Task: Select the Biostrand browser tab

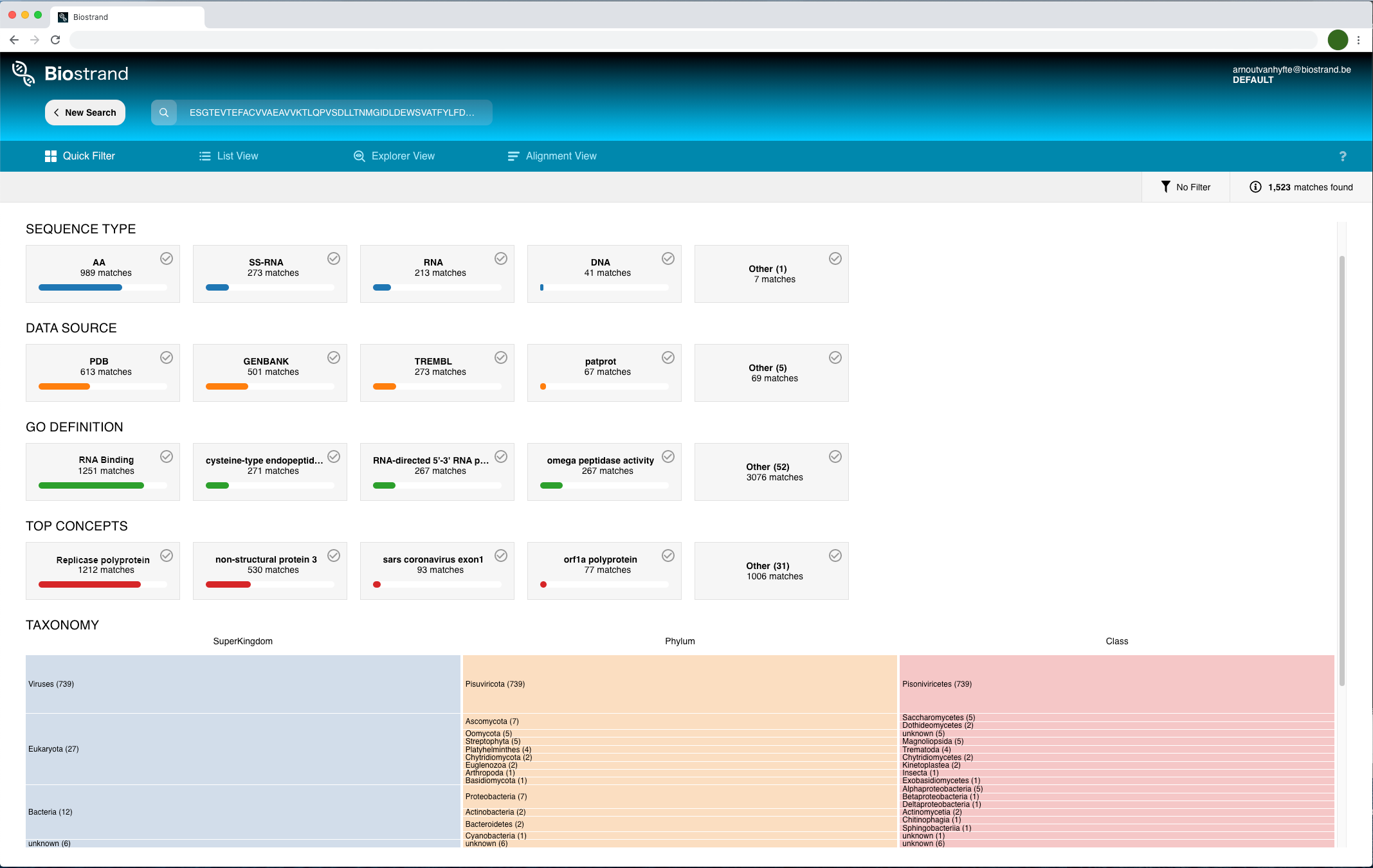Action: [127, 17]
